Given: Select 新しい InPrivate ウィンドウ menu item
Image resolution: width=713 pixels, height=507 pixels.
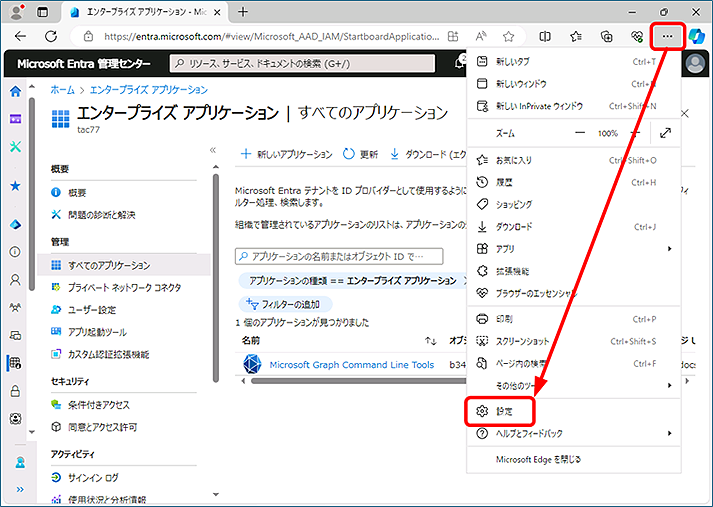Looking at the screenshot, I should click(573, 106).
